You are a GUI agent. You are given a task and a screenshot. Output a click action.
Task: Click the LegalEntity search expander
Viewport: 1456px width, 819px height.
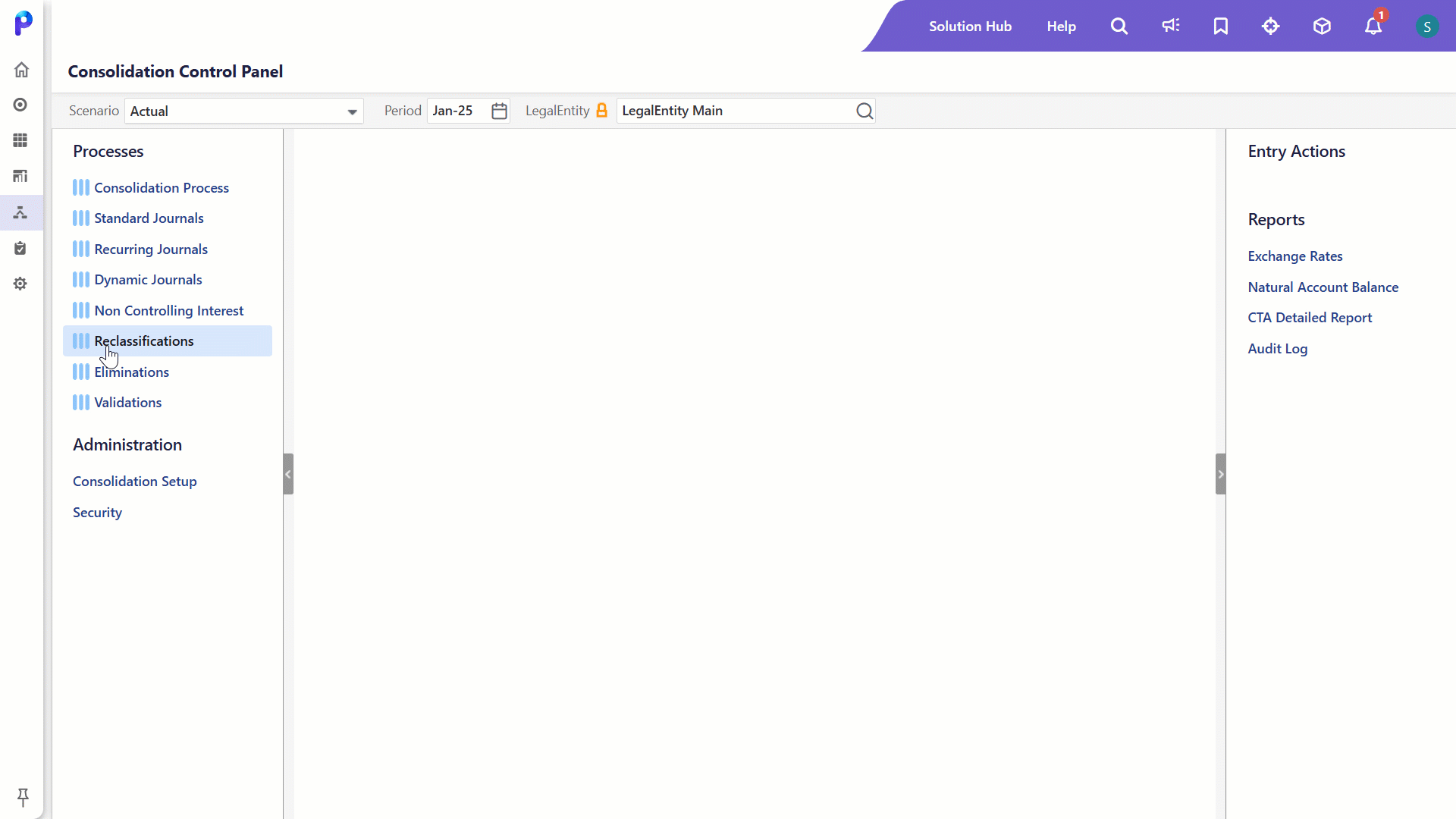point(865,110)
